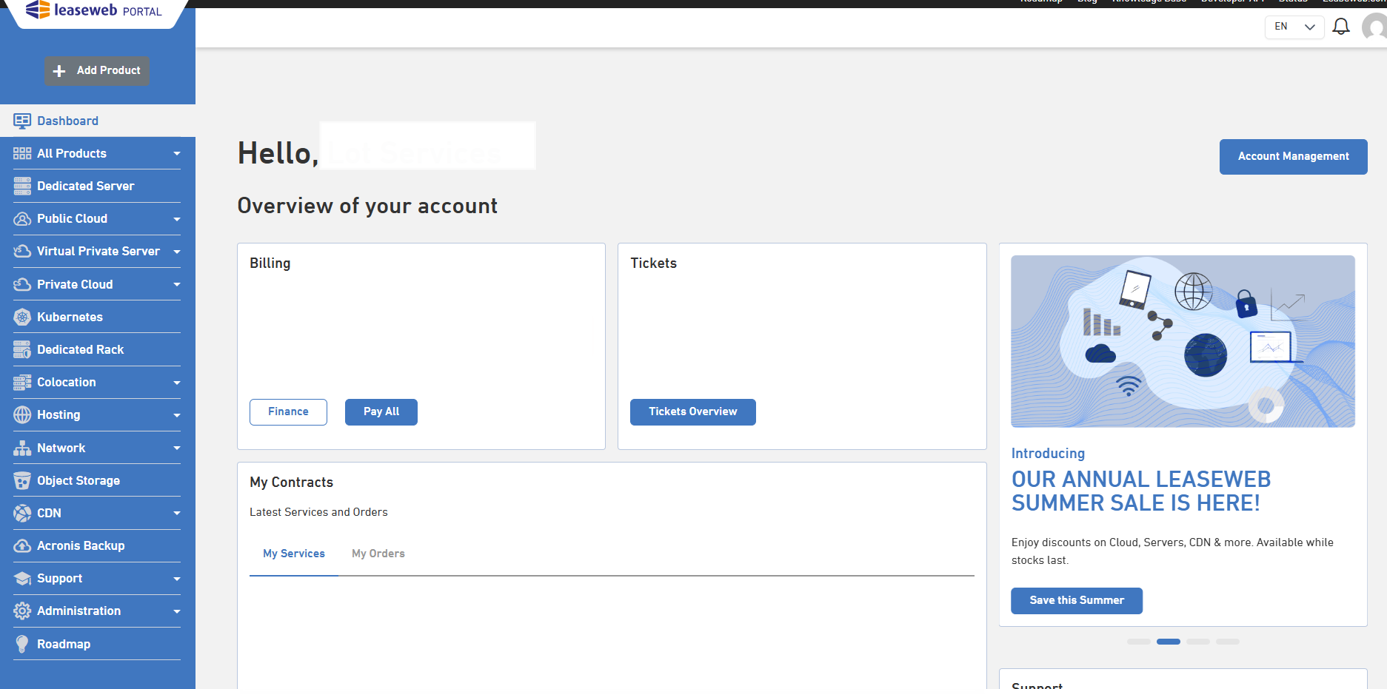Screen dimensions: 1387x694
Task: Click "Latest Services and Orders" text
Action: pyautogui.click(x=318, y=513)
